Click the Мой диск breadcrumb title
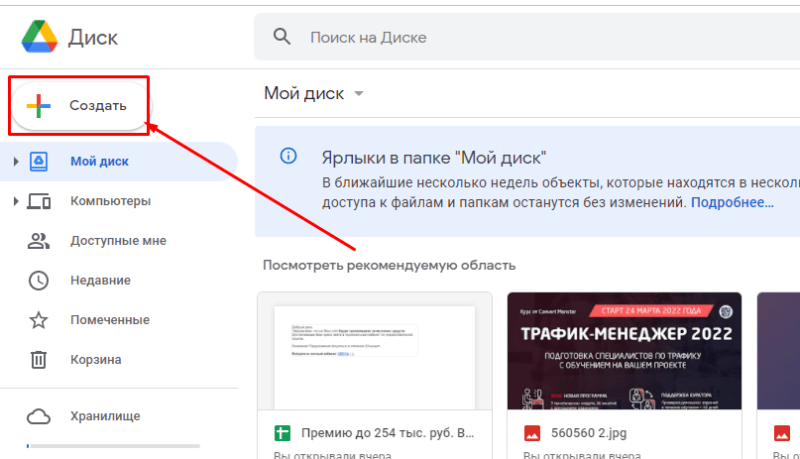 coord(304,94)
